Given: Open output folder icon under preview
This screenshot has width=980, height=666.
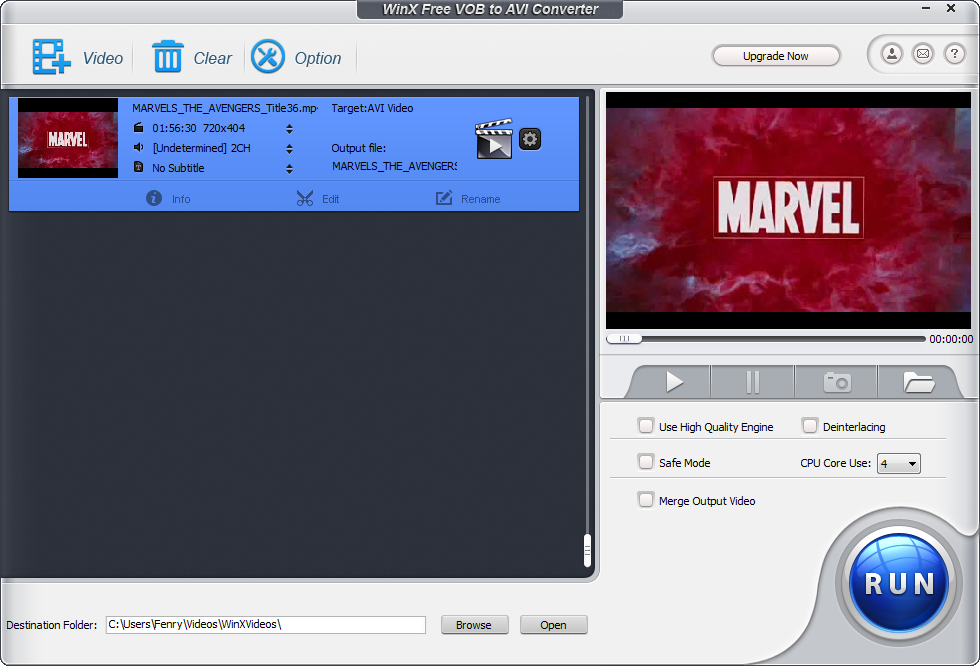Looking at the screenshot, I should point(917,382).
